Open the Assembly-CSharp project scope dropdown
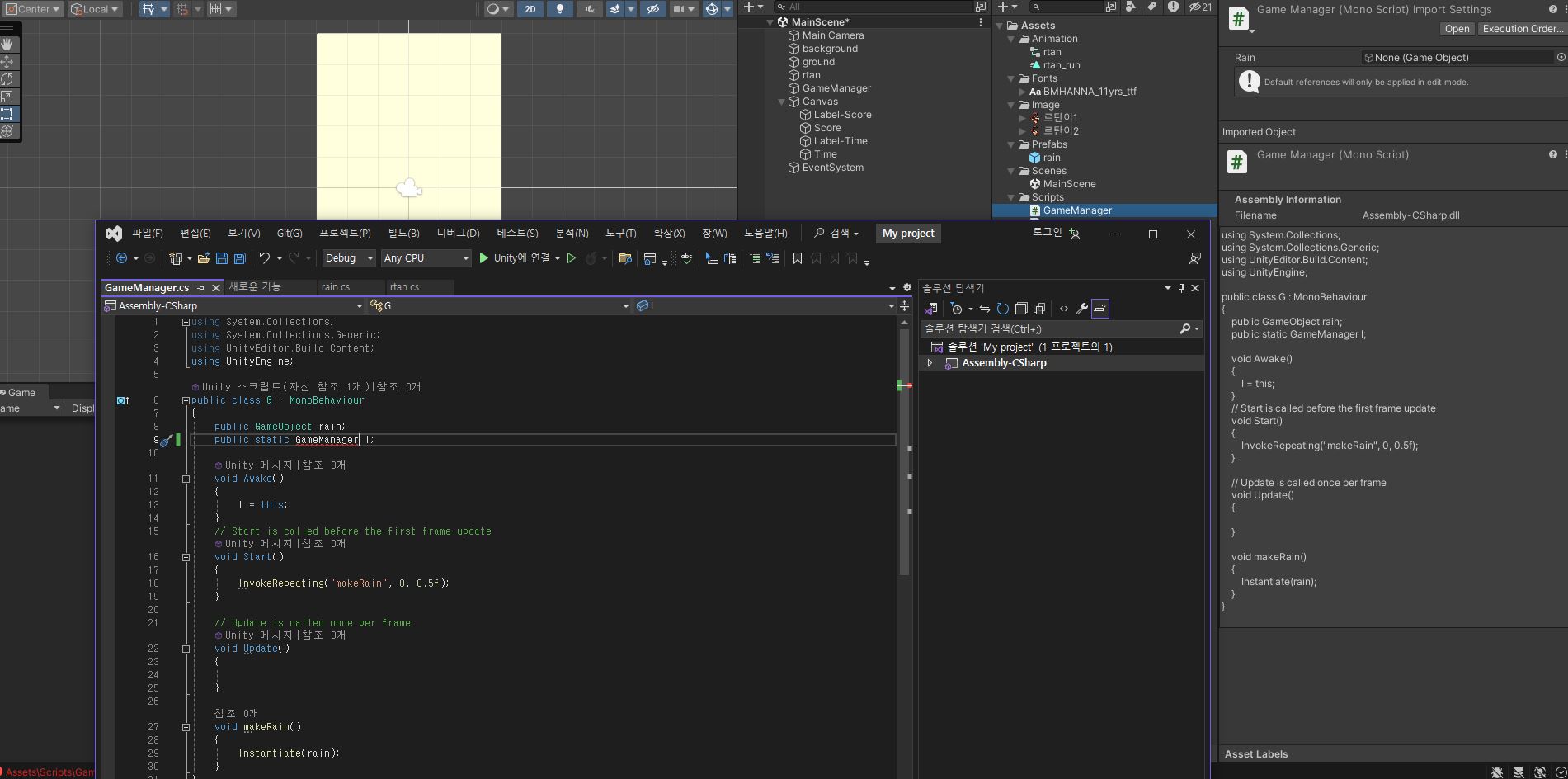 233,306
